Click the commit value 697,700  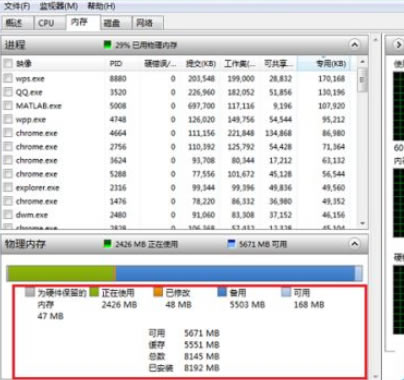tap(201, 106)
